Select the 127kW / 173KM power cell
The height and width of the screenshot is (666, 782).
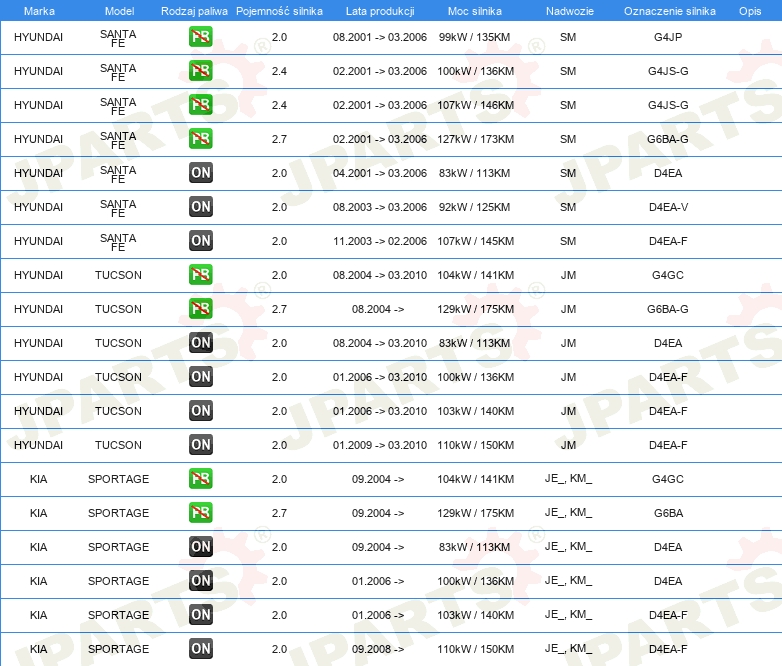475,139
